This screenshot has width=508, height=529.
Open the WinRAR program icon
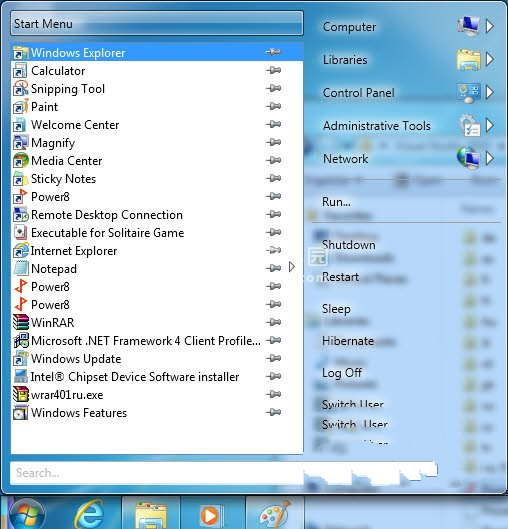point(21,322)
